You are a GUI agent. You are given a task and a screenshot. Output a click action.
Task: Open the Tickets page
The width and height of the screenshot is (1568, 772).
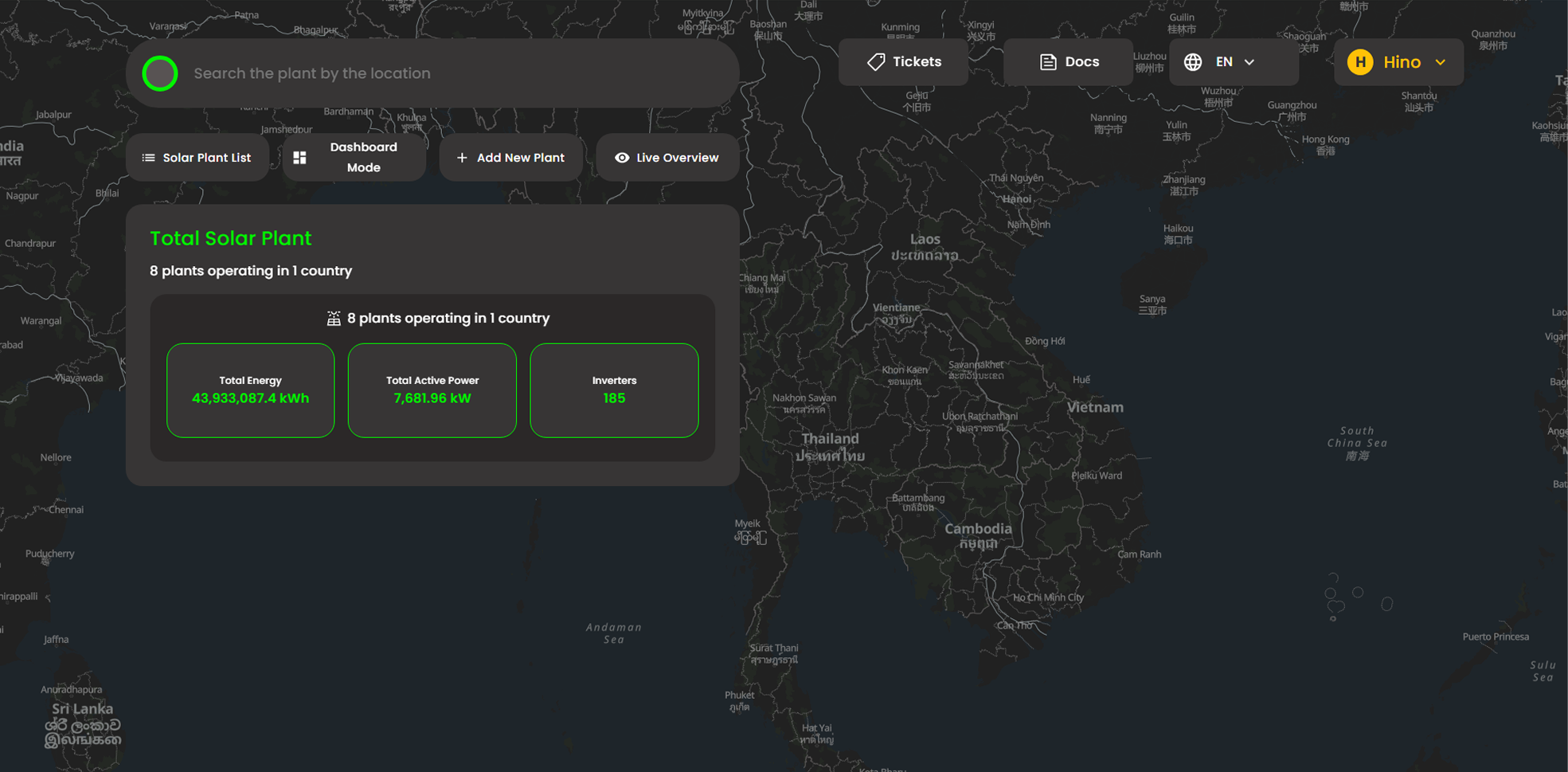(x=916, y=62)
